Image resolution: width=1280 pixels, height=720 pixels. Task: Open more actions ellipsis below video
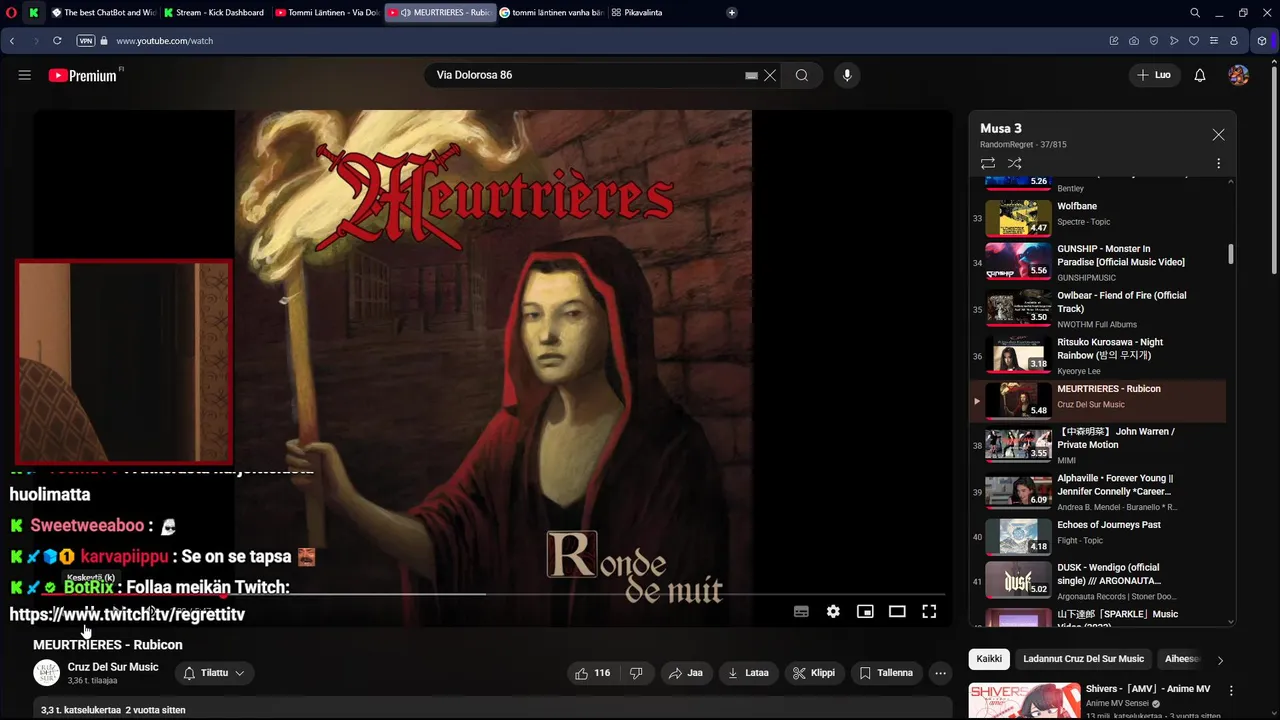point(940,673)
